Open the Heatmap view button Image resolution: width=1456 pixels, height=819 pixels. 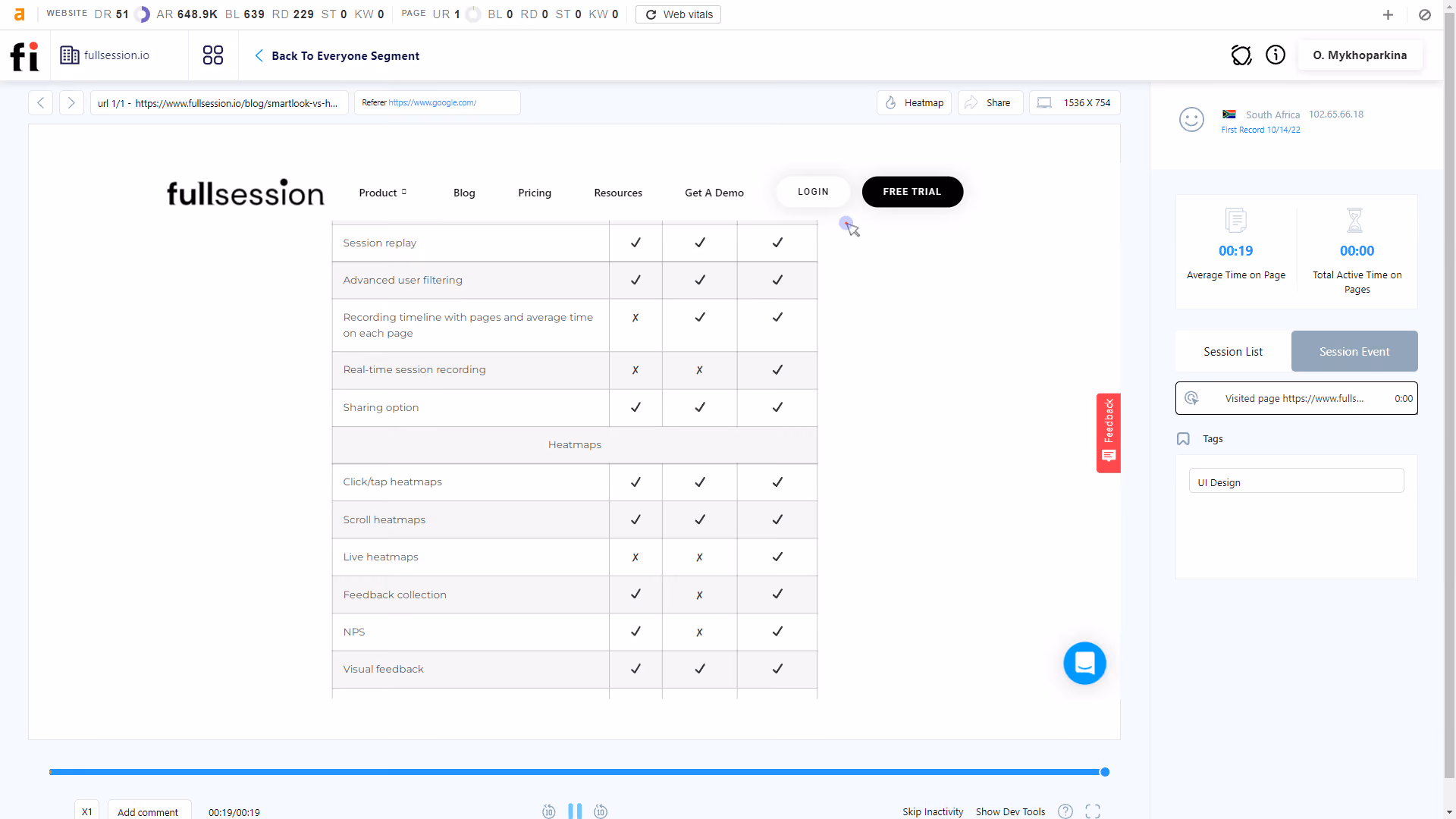pyautogui.click(x=914, y=102)
